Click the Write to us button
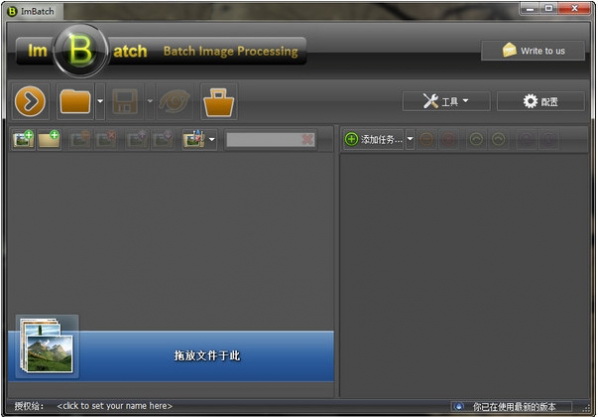The image size is (598, 417). click(x=533, y=51)
